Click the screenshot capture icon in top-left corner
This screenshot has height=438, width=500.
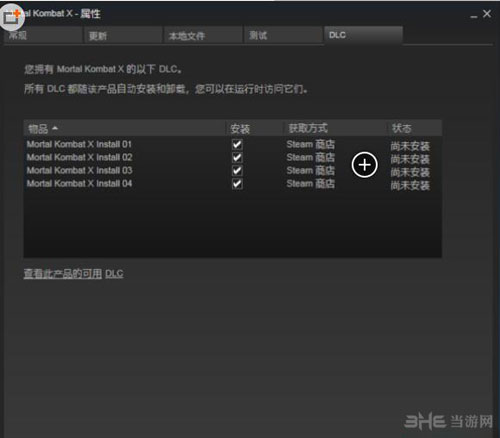[x=12, y=17]
